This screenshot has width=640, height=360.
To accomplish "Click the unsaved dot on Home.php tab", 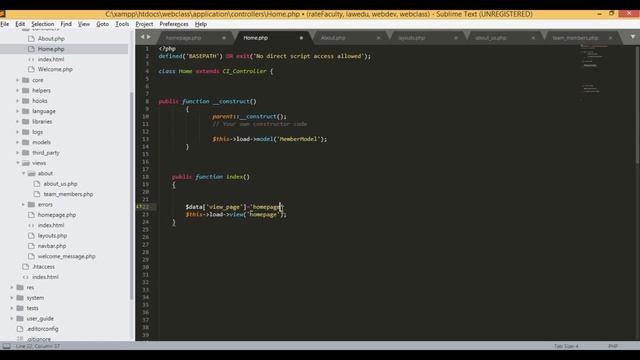I will click(x=301, y=38).
